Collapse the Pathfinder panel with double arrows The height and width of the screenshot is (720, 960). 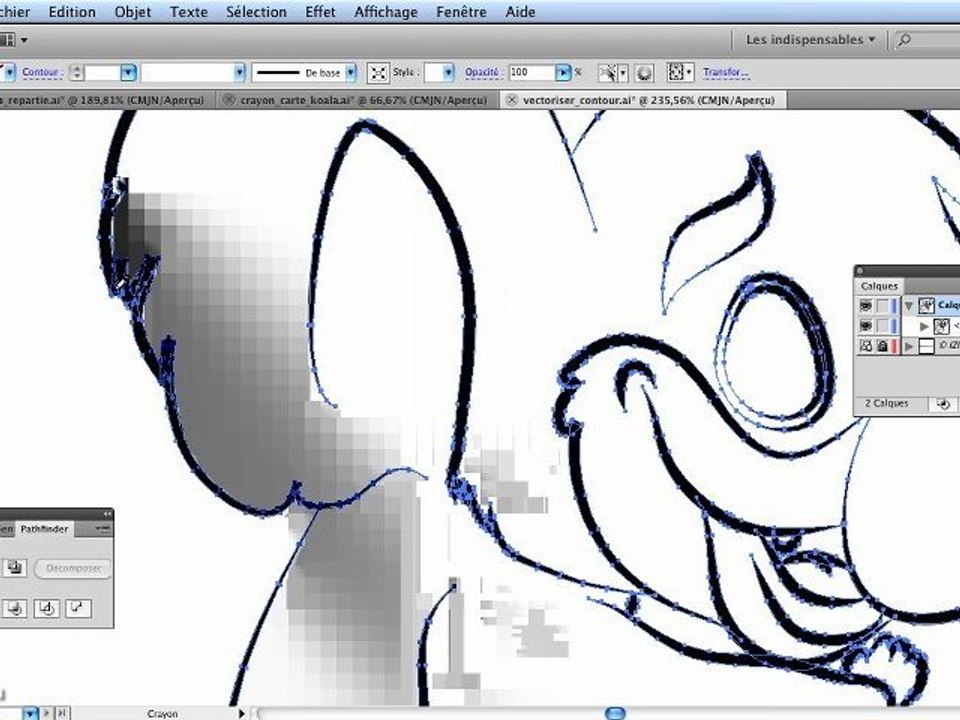coord(107,514)
